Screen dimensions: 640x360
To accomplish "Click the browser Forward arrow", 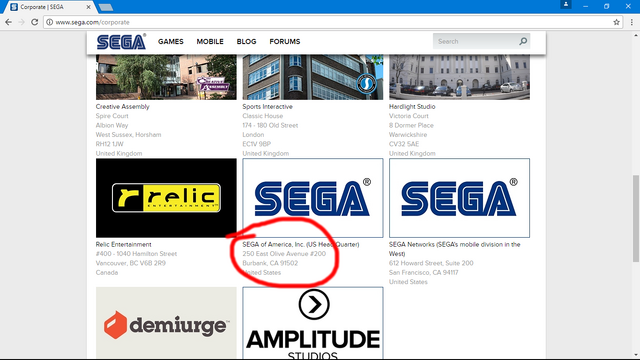I will (22, 22).
